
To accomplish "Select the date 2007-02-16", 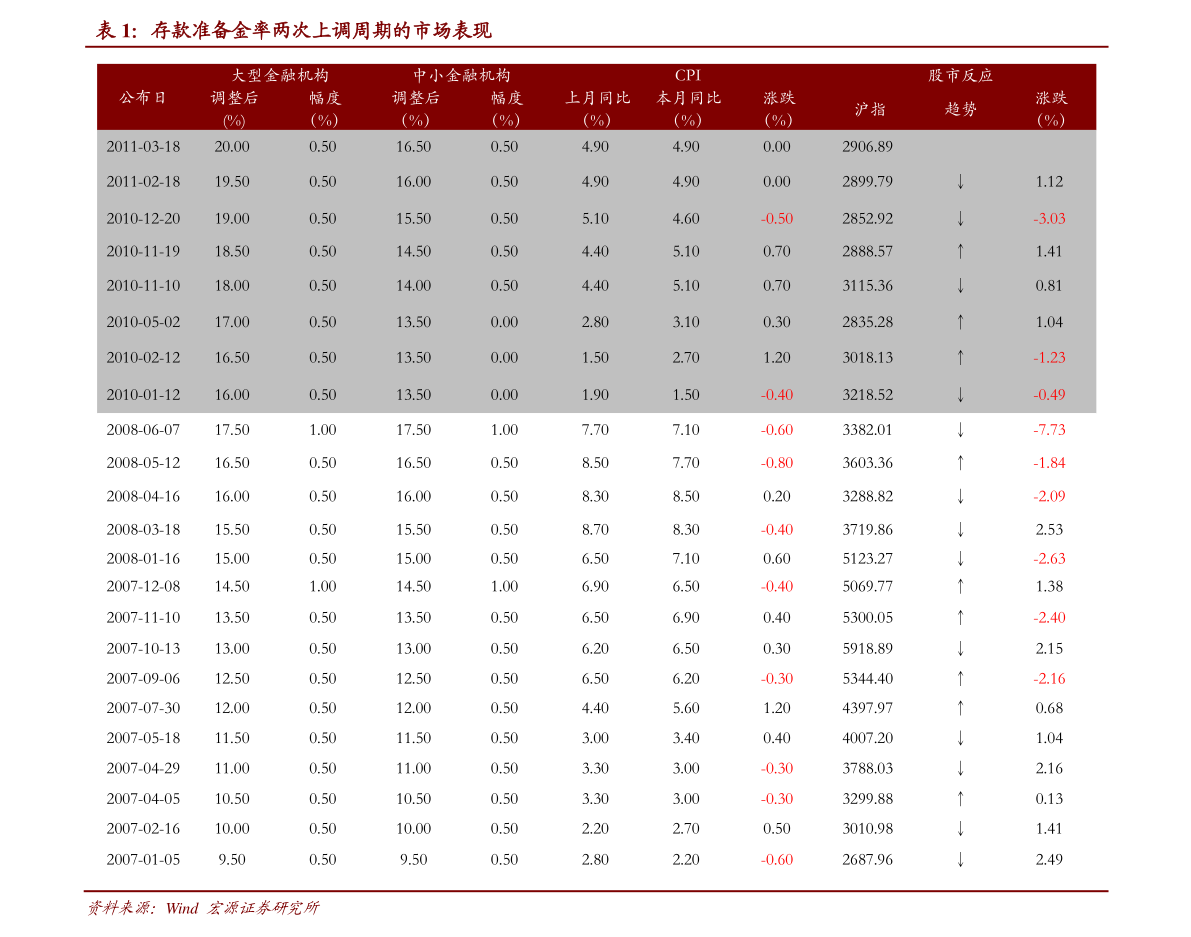I will click(x=144, y=828).
